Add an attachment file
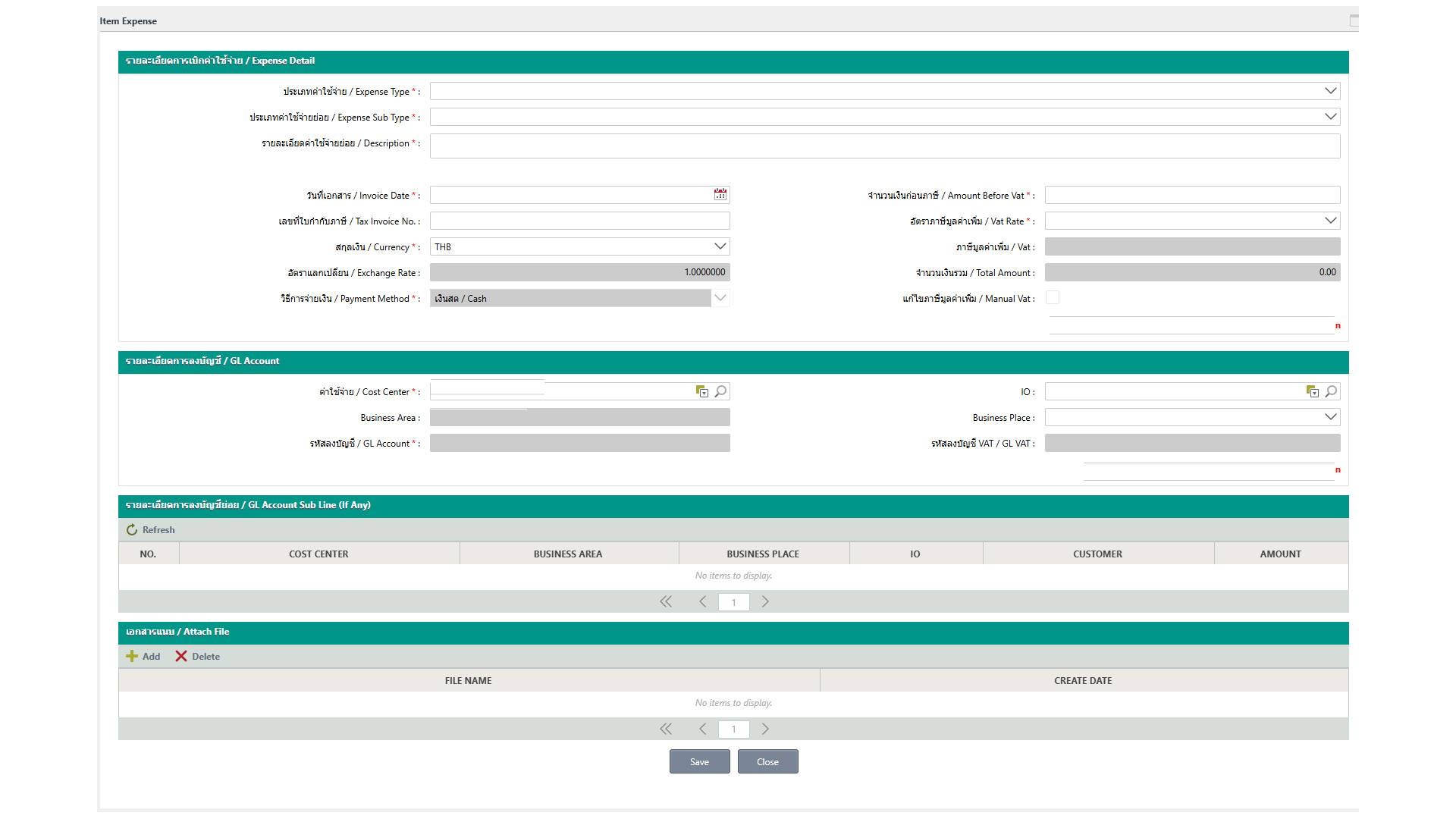 (x=143, y=657)
